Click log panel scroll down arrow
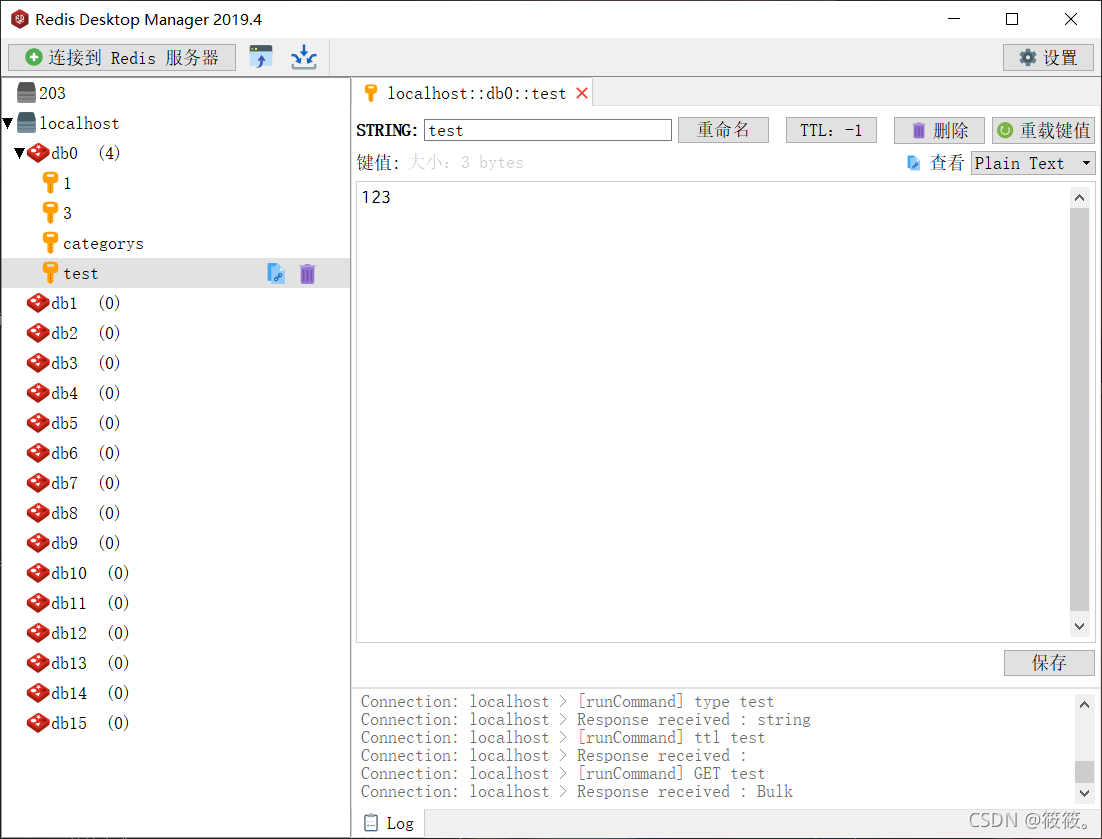Image resolution: width=1102 pixels, height=839 pixels. (1084, 793)
